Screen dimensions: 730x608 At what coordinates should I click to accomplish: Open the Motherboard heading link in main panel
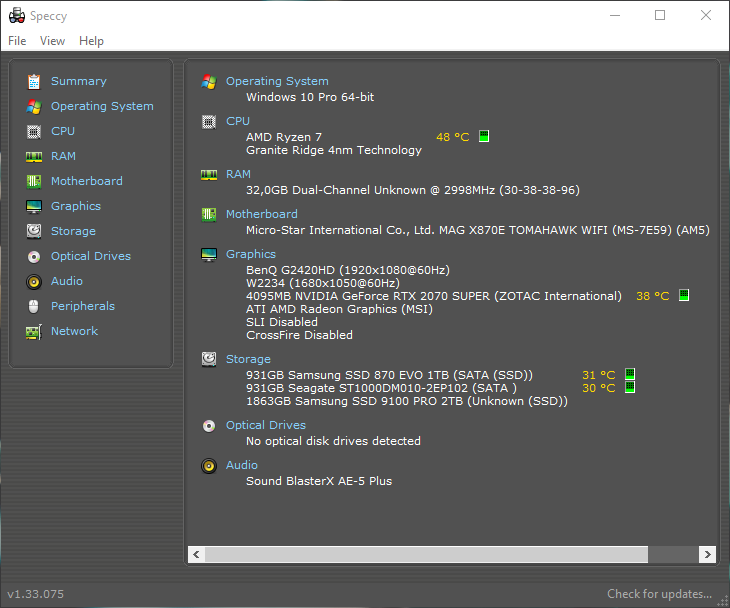(262, 214)
